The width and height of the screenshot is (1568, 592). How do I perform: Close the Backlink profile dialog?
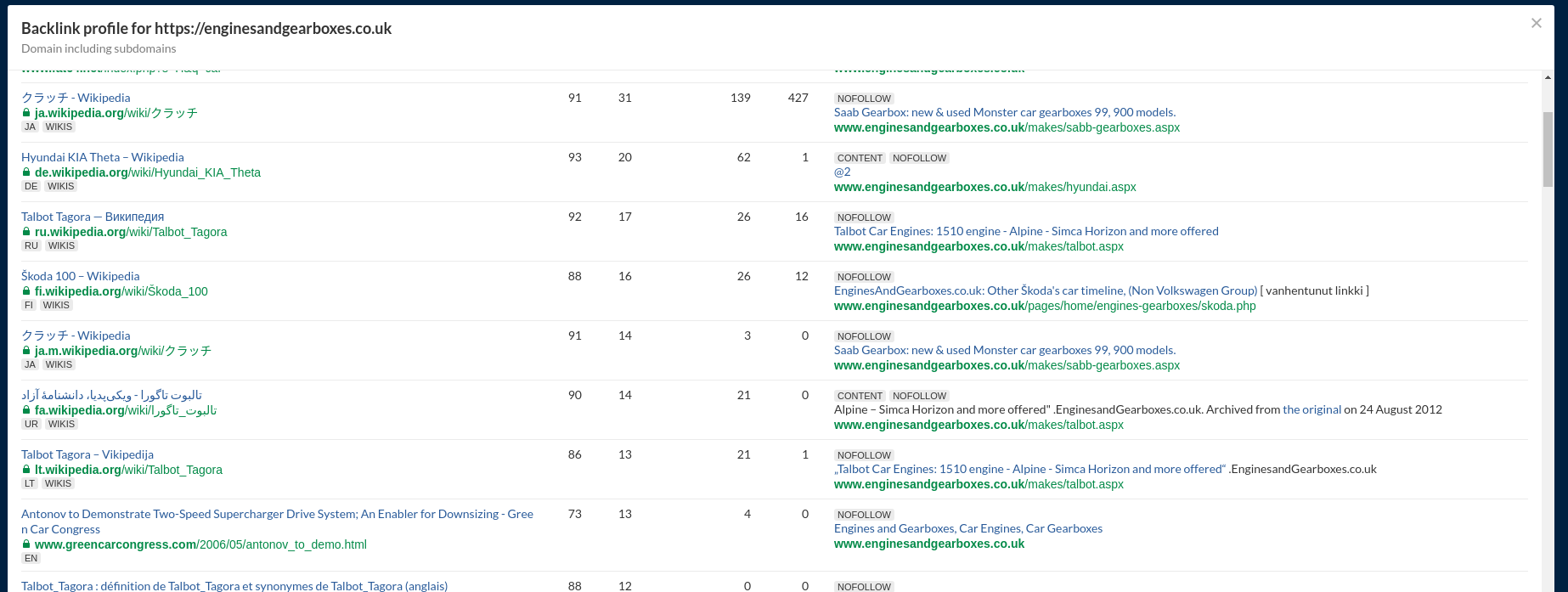pyautogui.click(x=1536, y=23)
